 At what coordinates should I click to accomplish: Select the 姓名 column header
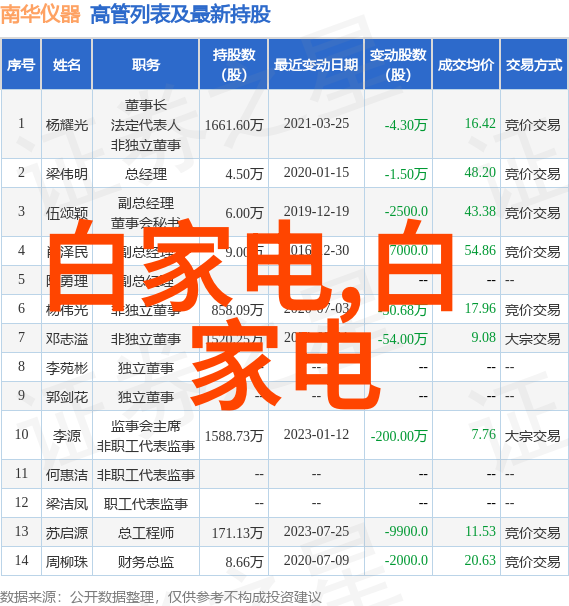click(67, 65)
